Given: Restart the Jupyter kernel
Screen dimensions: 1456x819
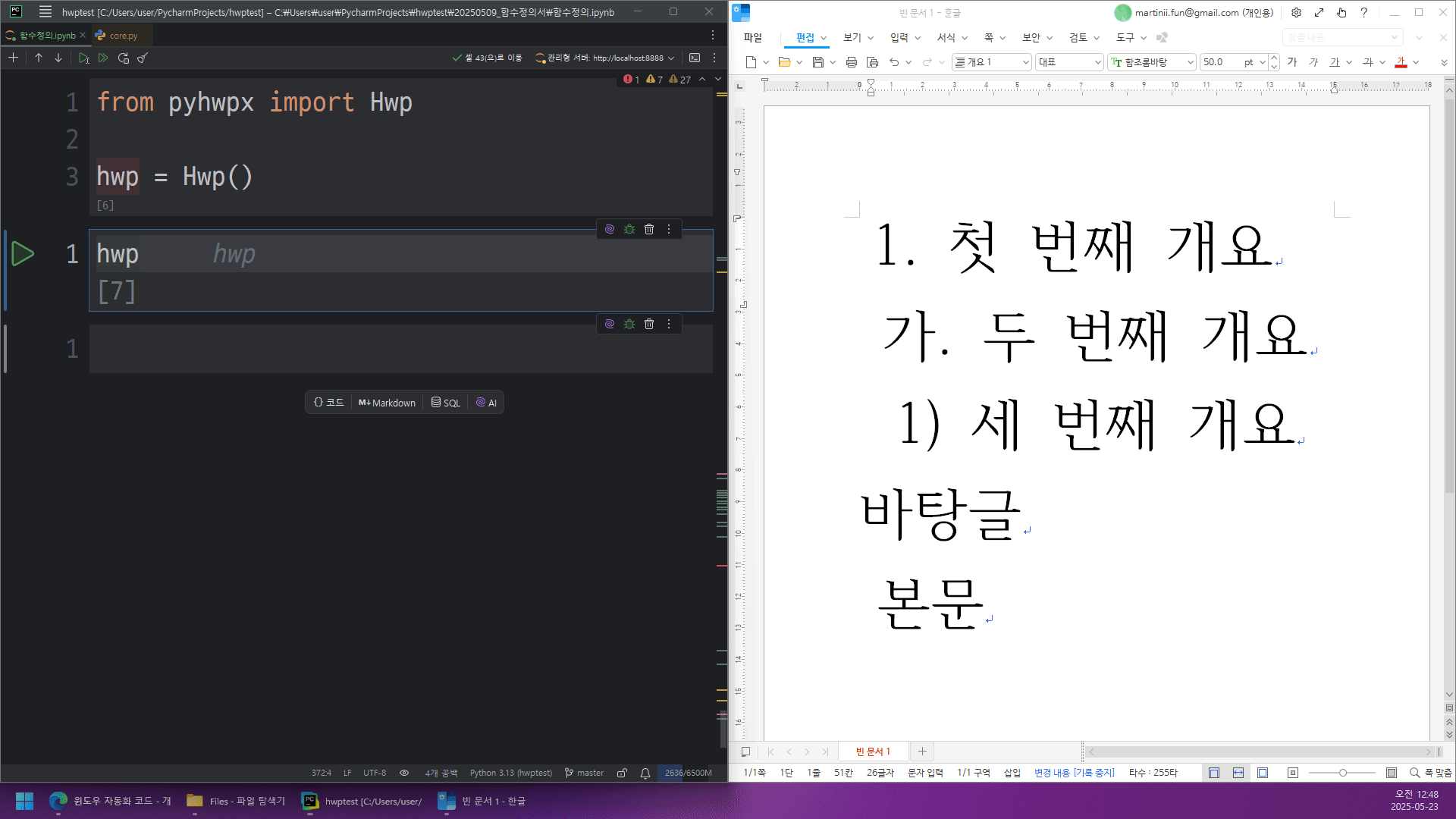Looking at the screenshot, I should click(x=124, y=58).
